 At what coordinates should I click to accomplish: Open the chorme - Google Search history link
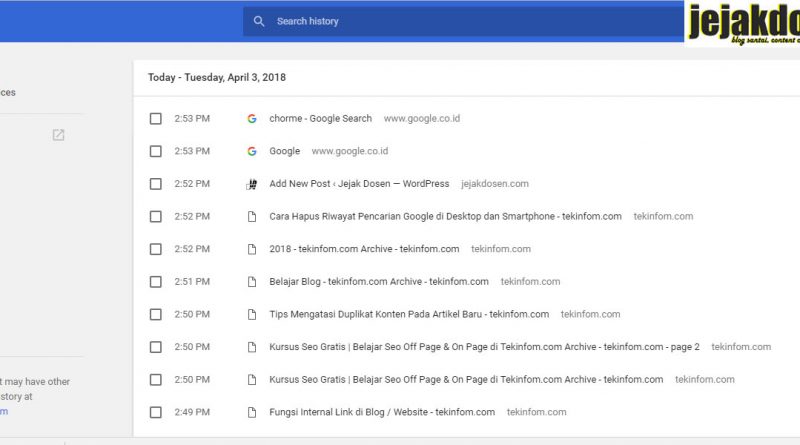320,118
